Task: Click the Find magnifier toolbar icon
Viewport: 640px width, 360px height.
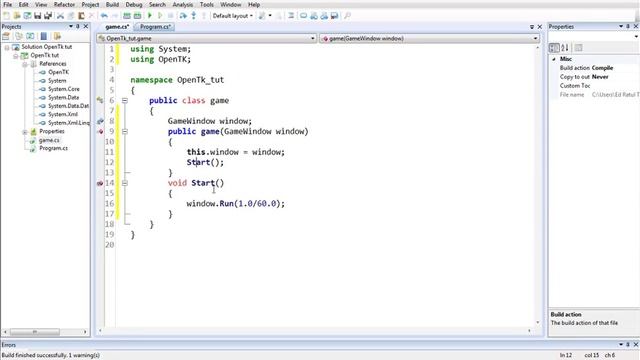Action: (347, 16)
